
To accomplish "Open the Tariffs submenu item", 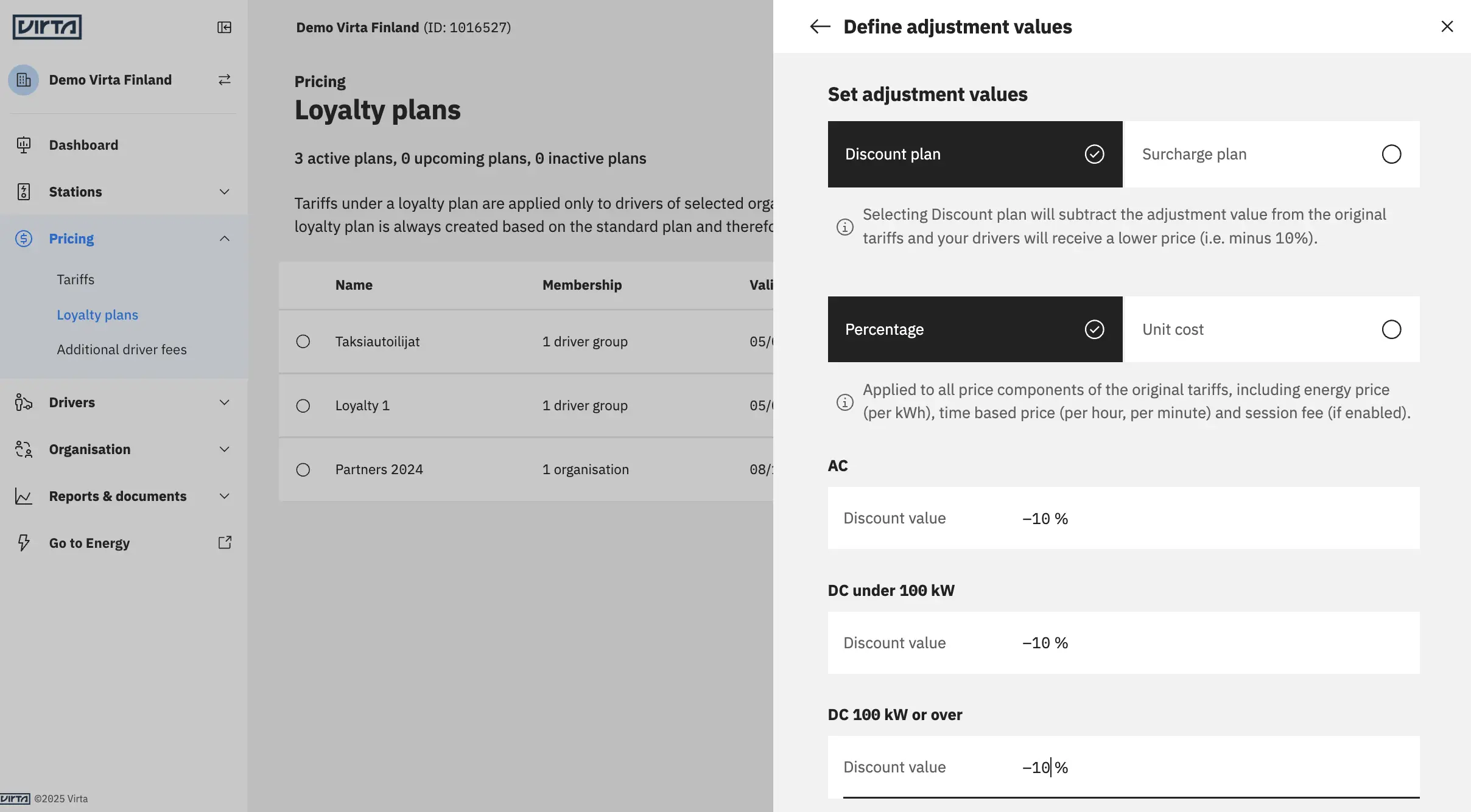I will 75,279.
